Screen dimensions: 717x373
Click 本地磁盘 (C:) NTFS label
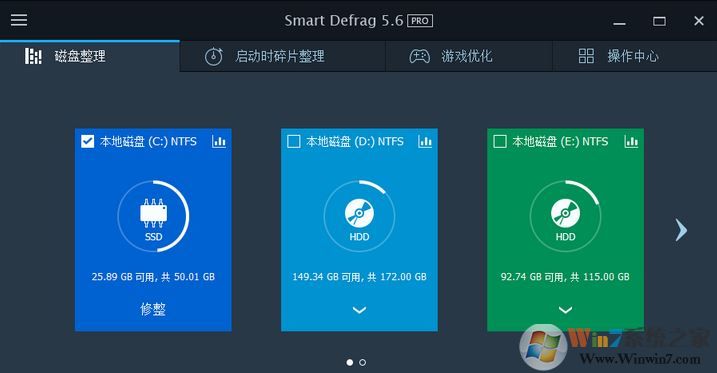click(148, 142)
